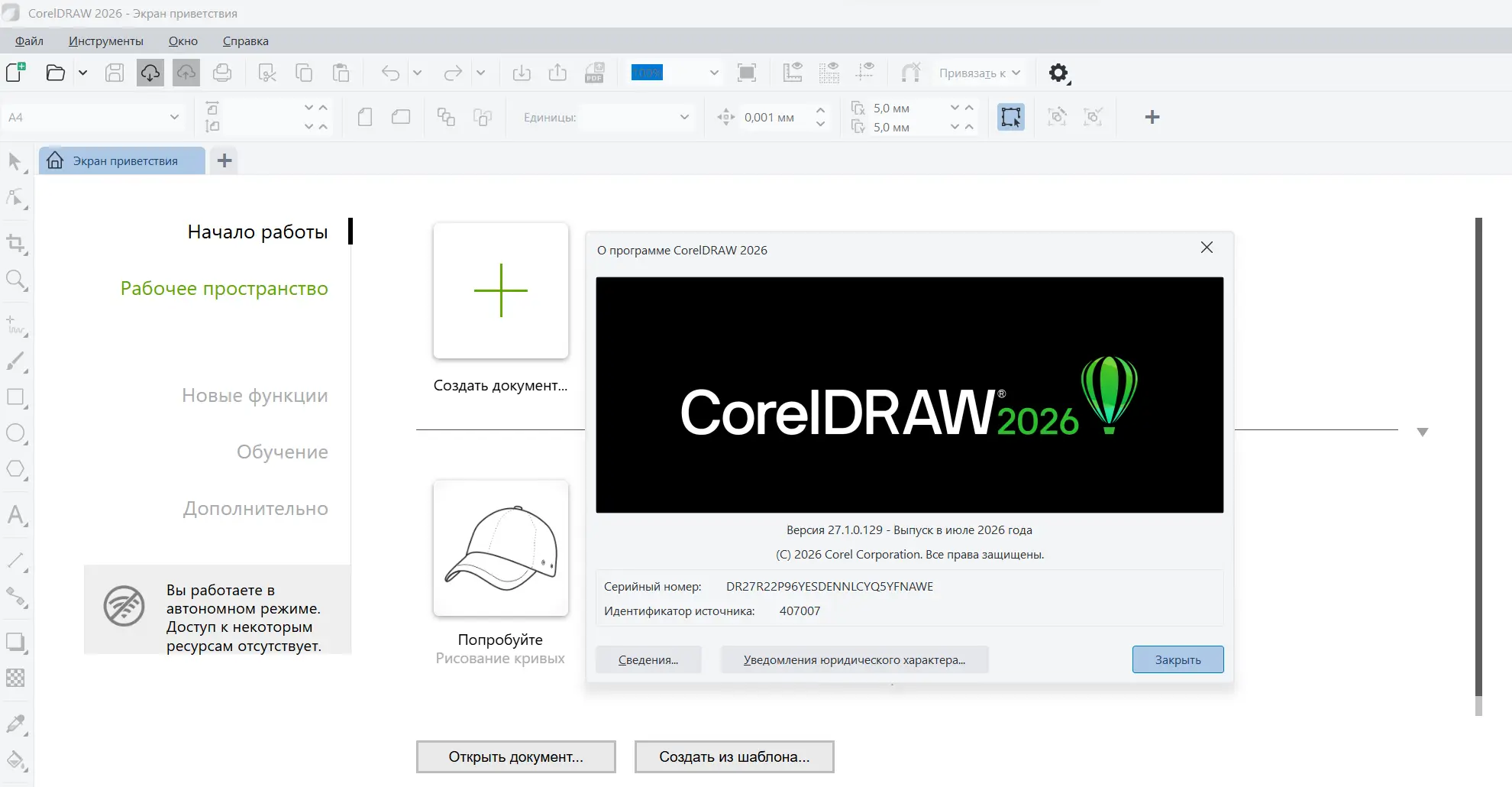Click the 'Закрыть' dialog button
This screenshot has width=1512, height=787.
click(1178, 660)
